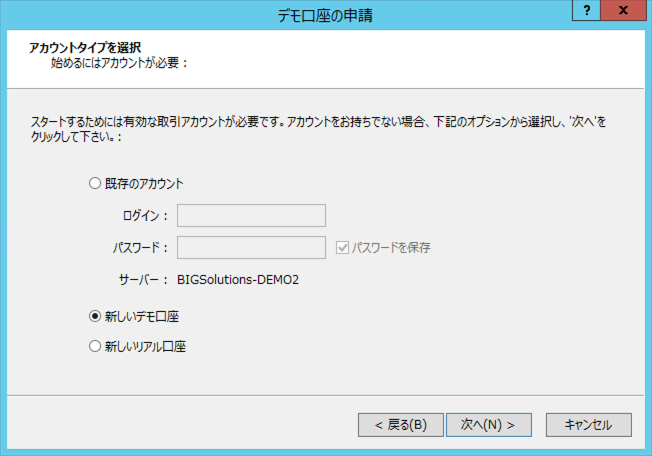
Task: Click into the ログイン input field
Action: (251, 215)
